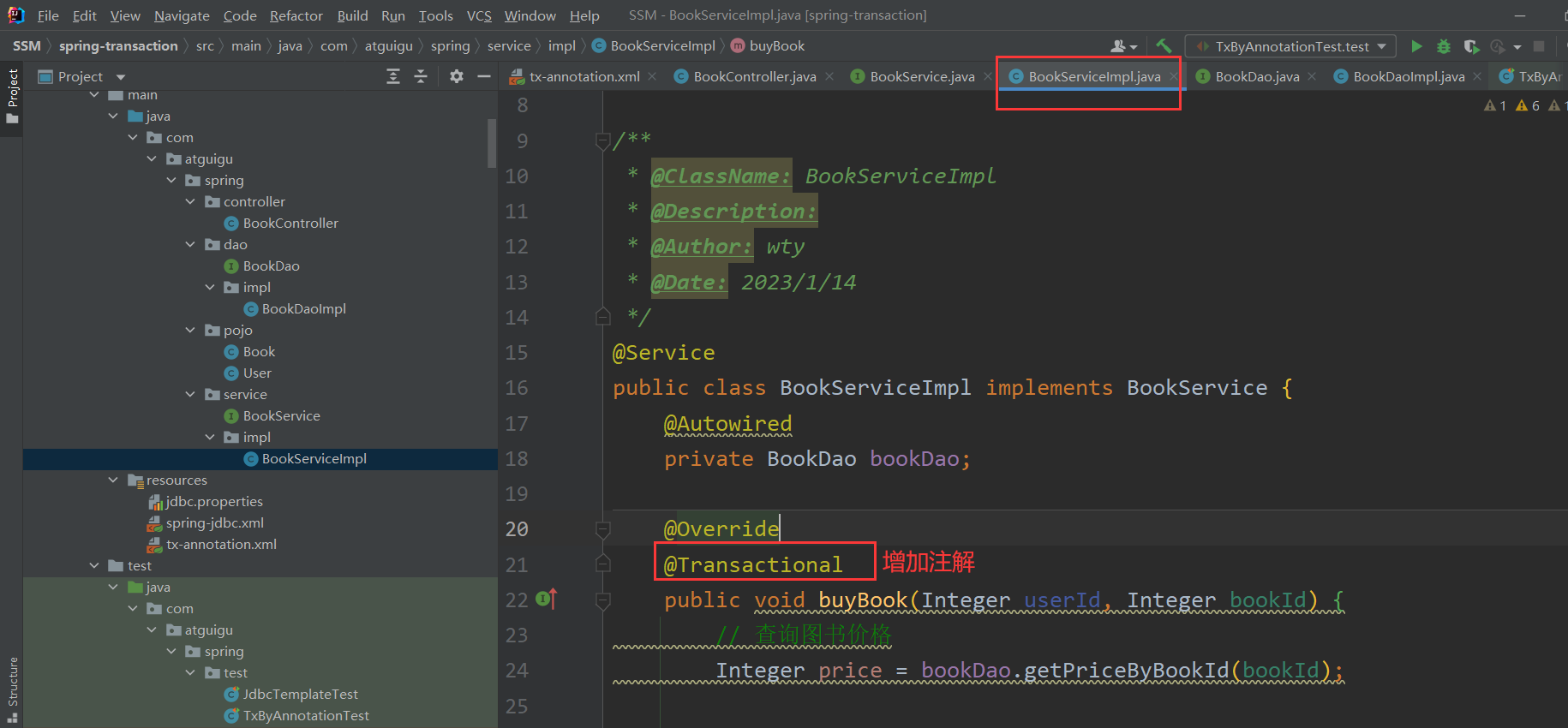Screen dimensions: 1568x728
Task: Open the Window menu
Action: tap(530, 15)
